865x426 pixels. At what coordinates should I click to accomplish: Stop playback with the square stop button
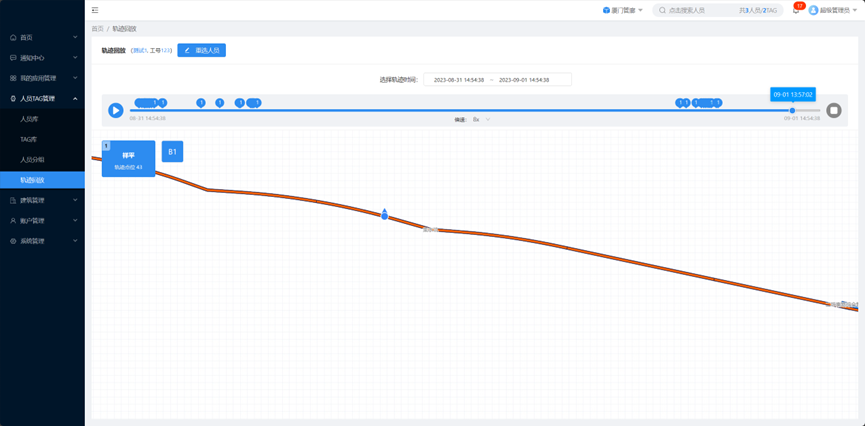(833, 110)
